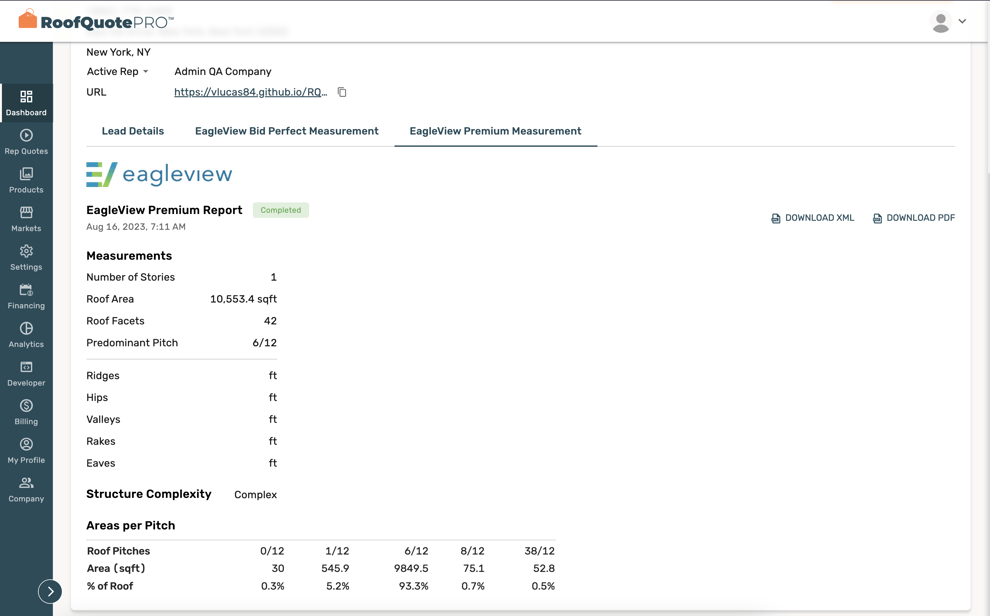Click the EagleView Premium Report heading
The width and height of the screenshot is (990, 616).
point(164,210)
